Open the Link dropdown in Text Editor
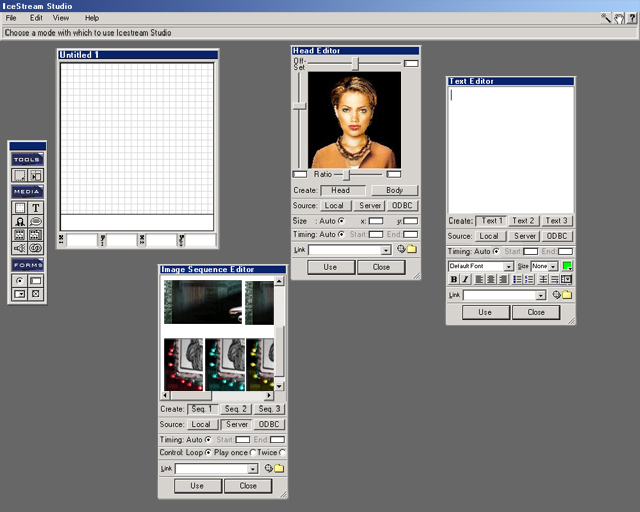 [x=541, y=295]
